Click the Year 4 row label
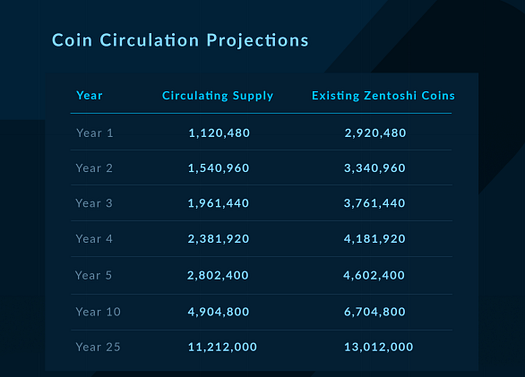 pyautogui.click(x=94, y=239)
